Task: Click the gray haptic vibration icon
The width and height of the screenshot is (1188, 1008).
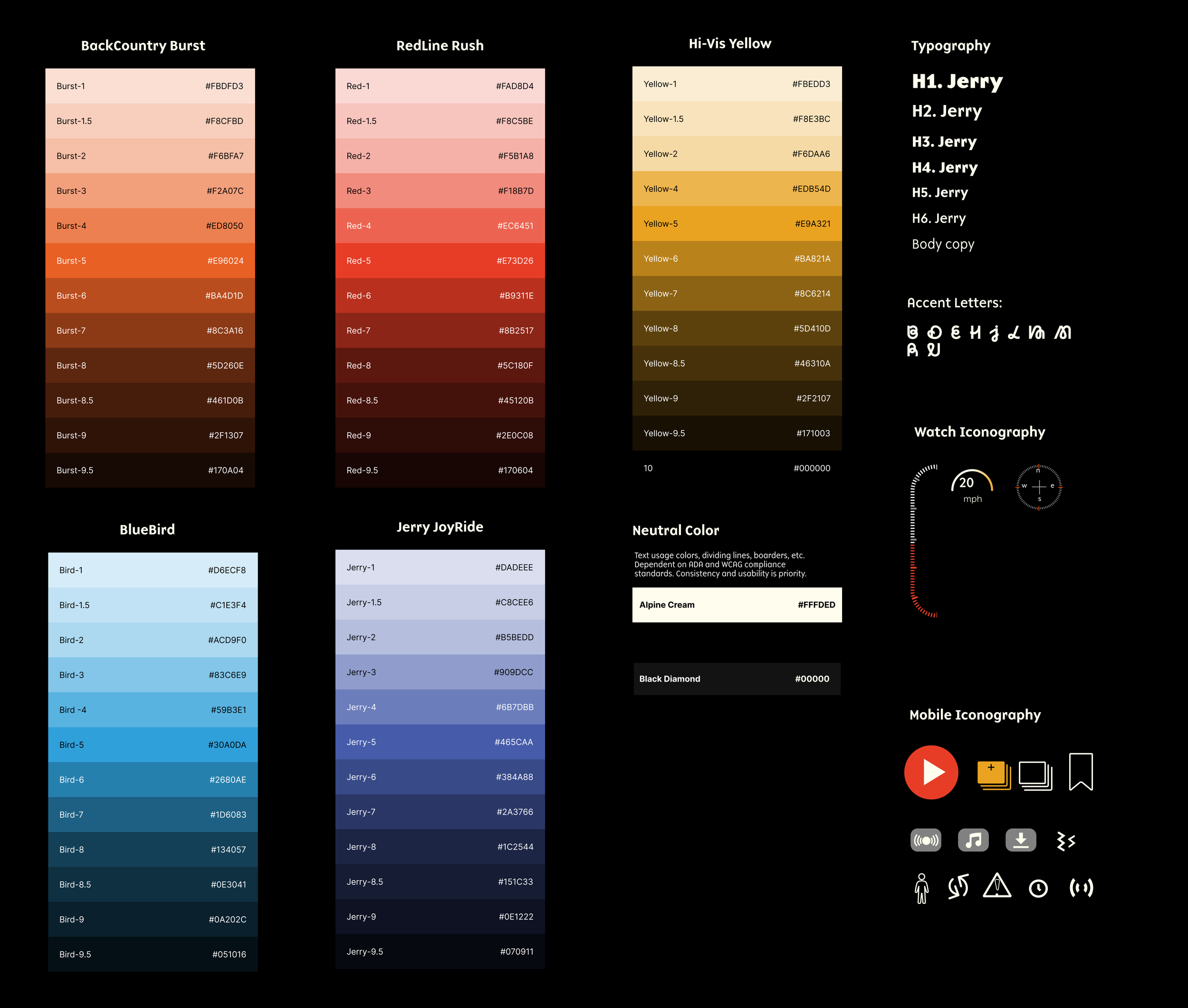Action: (926, 840)
